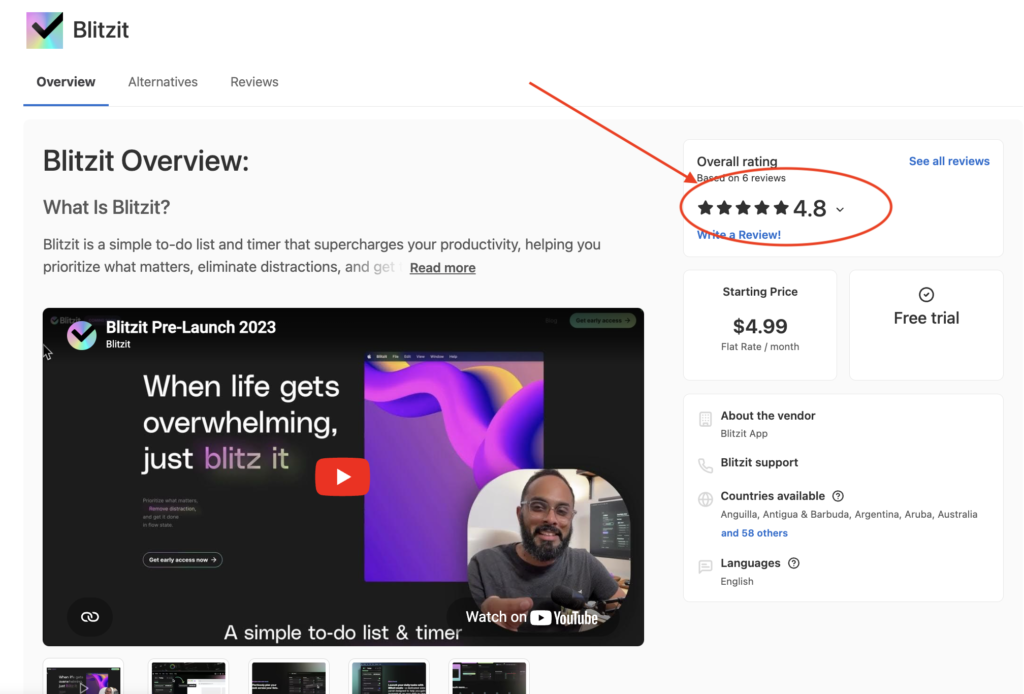Click the $4.99 starting price value
1024x694 pixels.
tap(760, 326)
